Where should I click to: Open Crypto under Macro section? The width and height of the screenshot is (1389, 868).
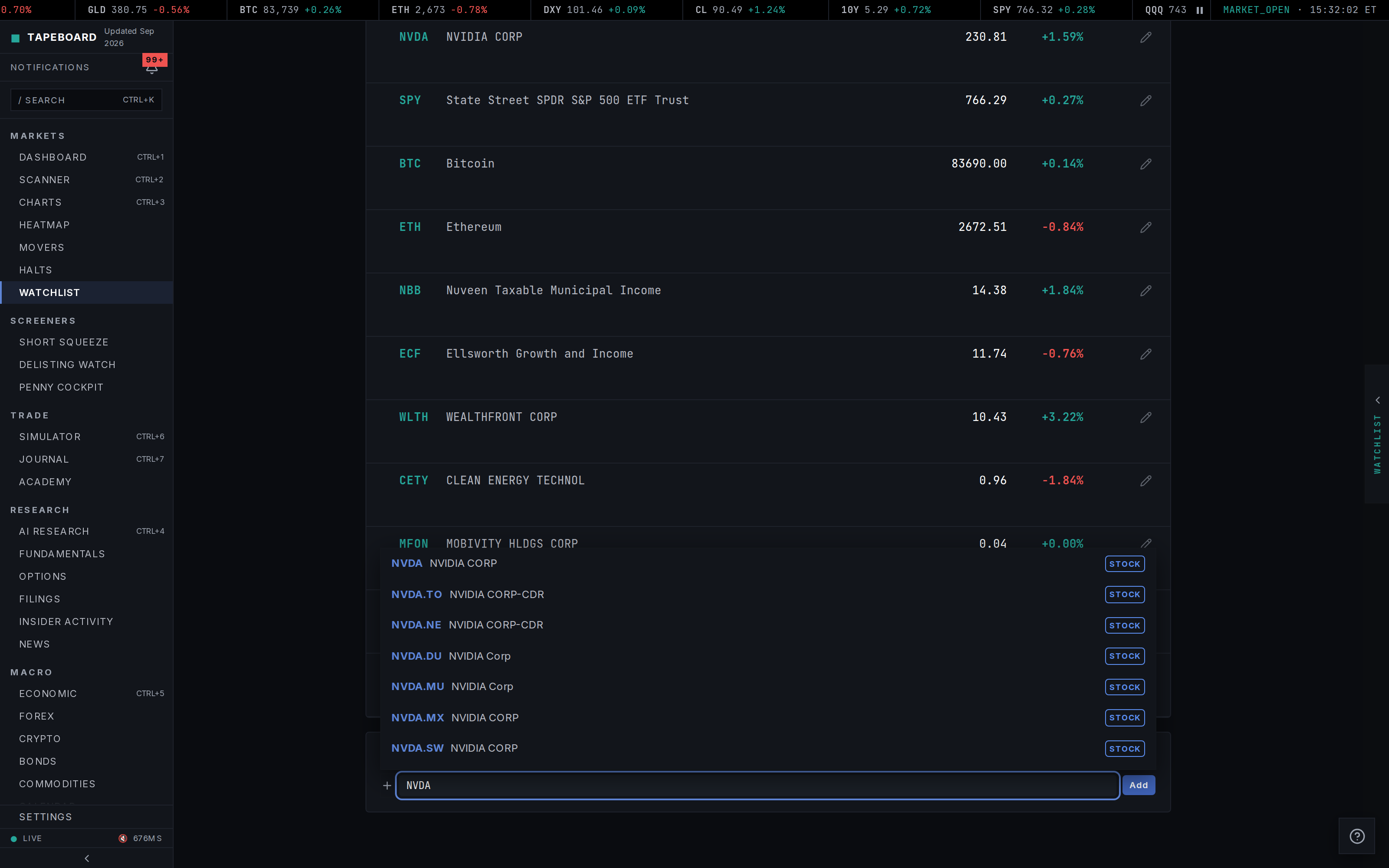pos(87,739)
